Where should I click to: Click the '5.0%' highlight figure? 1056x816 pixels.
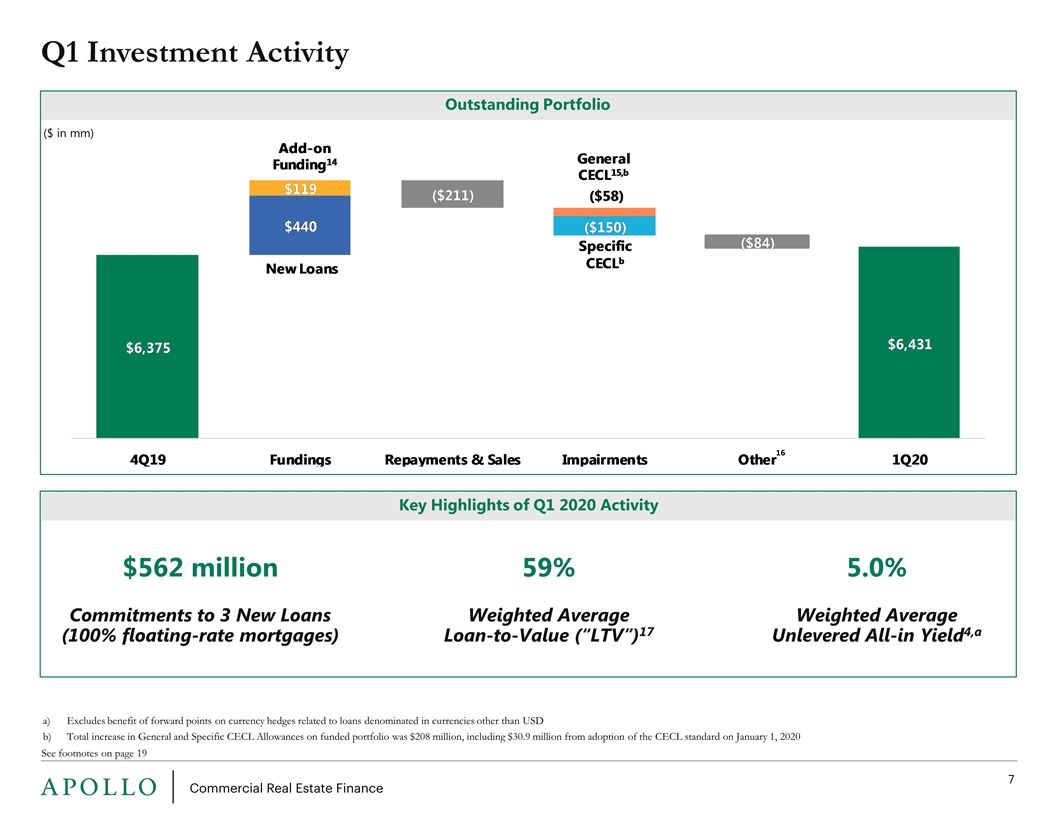point(876,568)
